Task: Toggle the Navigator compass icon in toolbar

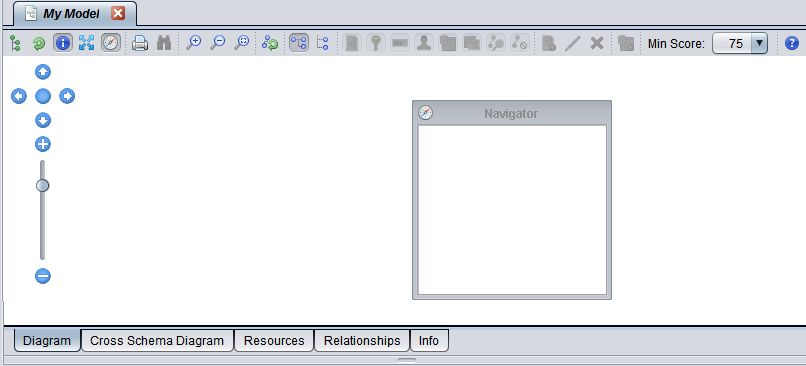Action: pos(111,43)
